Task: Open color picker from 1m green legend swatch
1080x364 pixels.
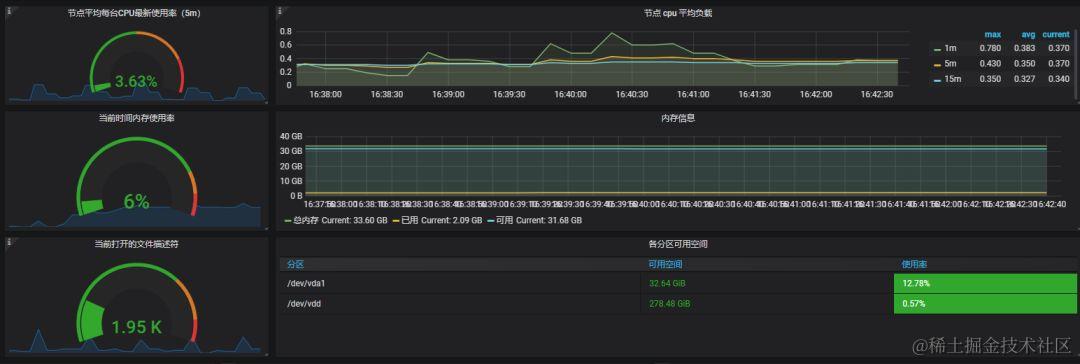Action: 937,49
